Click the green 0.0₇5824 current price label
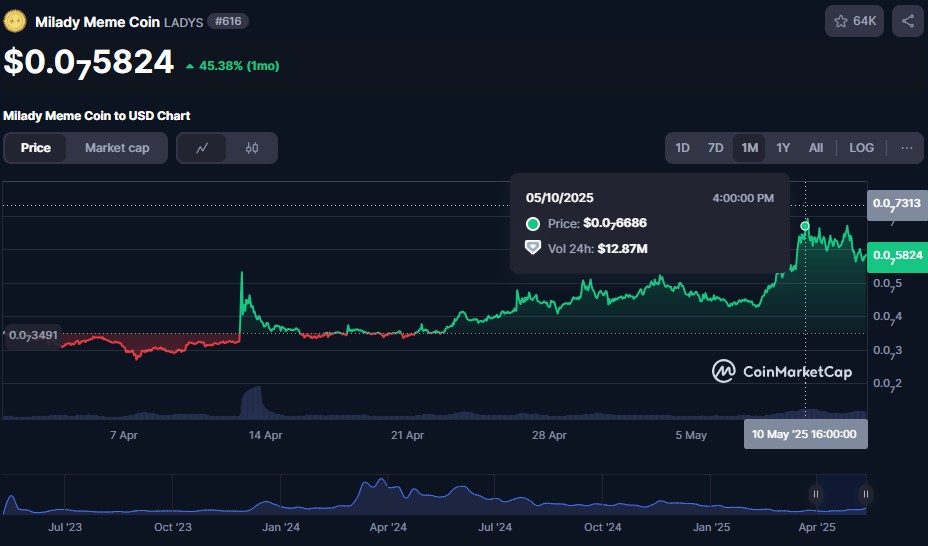 point(897,256)
